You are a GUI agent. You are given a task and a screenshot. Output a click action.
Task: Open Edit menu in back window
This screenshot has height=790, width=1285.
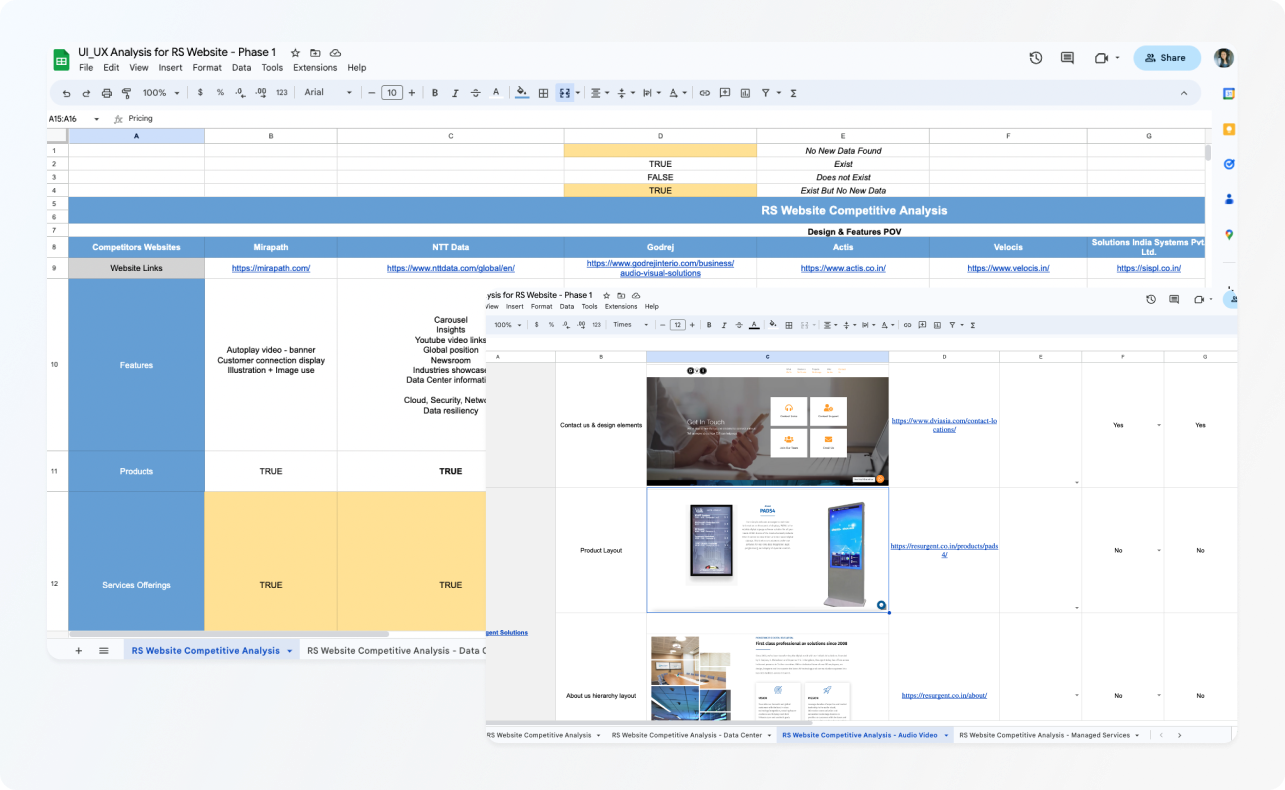pos(111,68)
